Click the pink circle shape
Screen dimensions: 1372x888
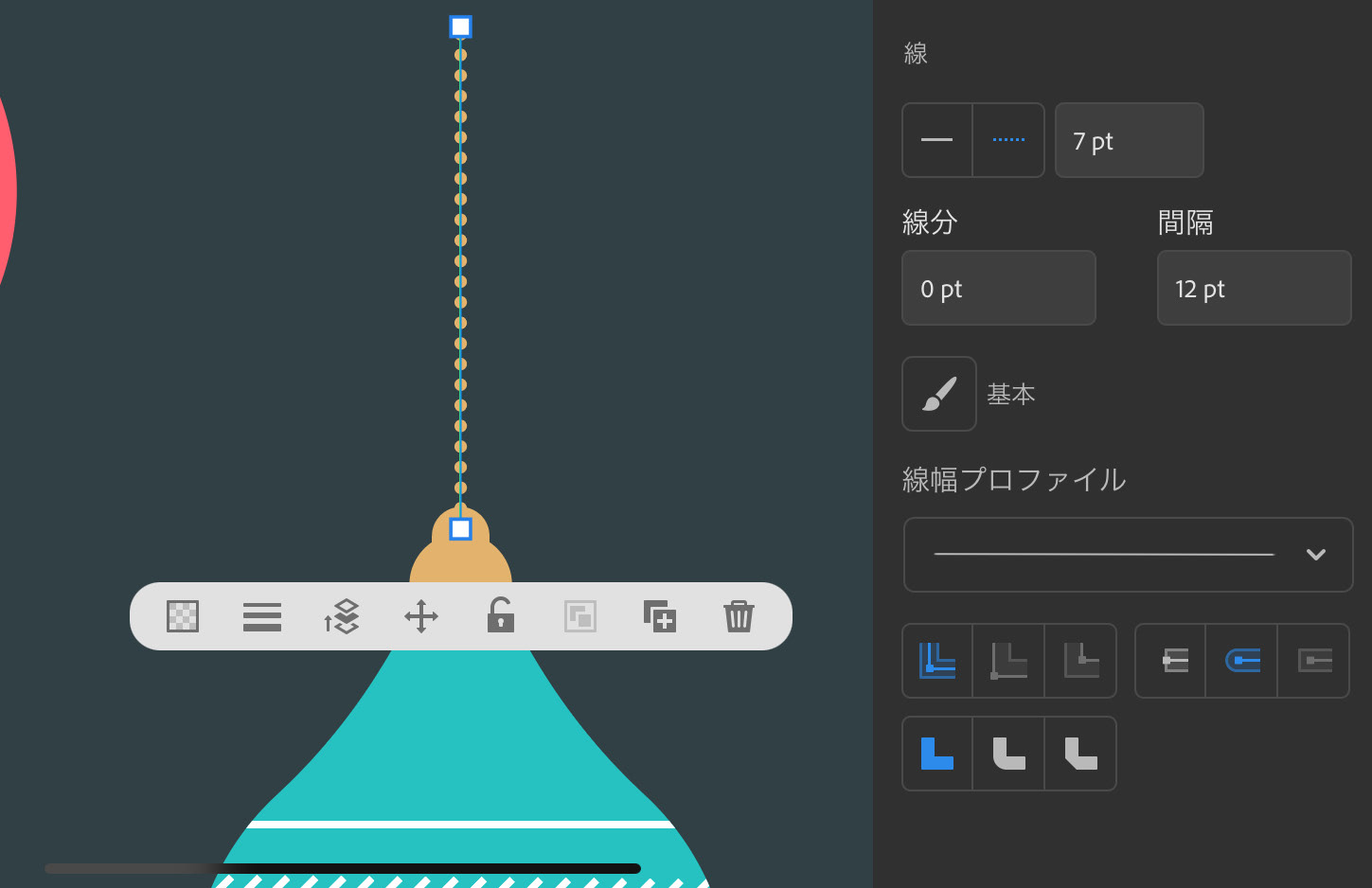(6, 189)
